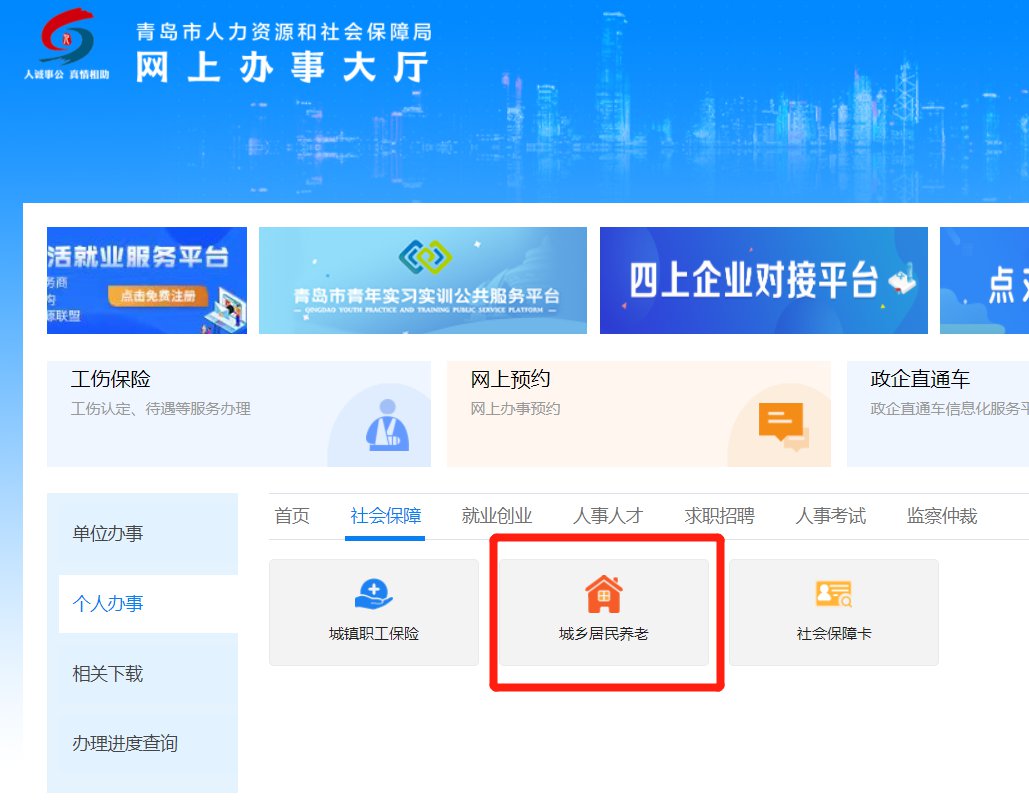The width and height of the screenshot is (1029, 810).
Task: Switch to the 人事人才 tab
Action: pos(608,516)
